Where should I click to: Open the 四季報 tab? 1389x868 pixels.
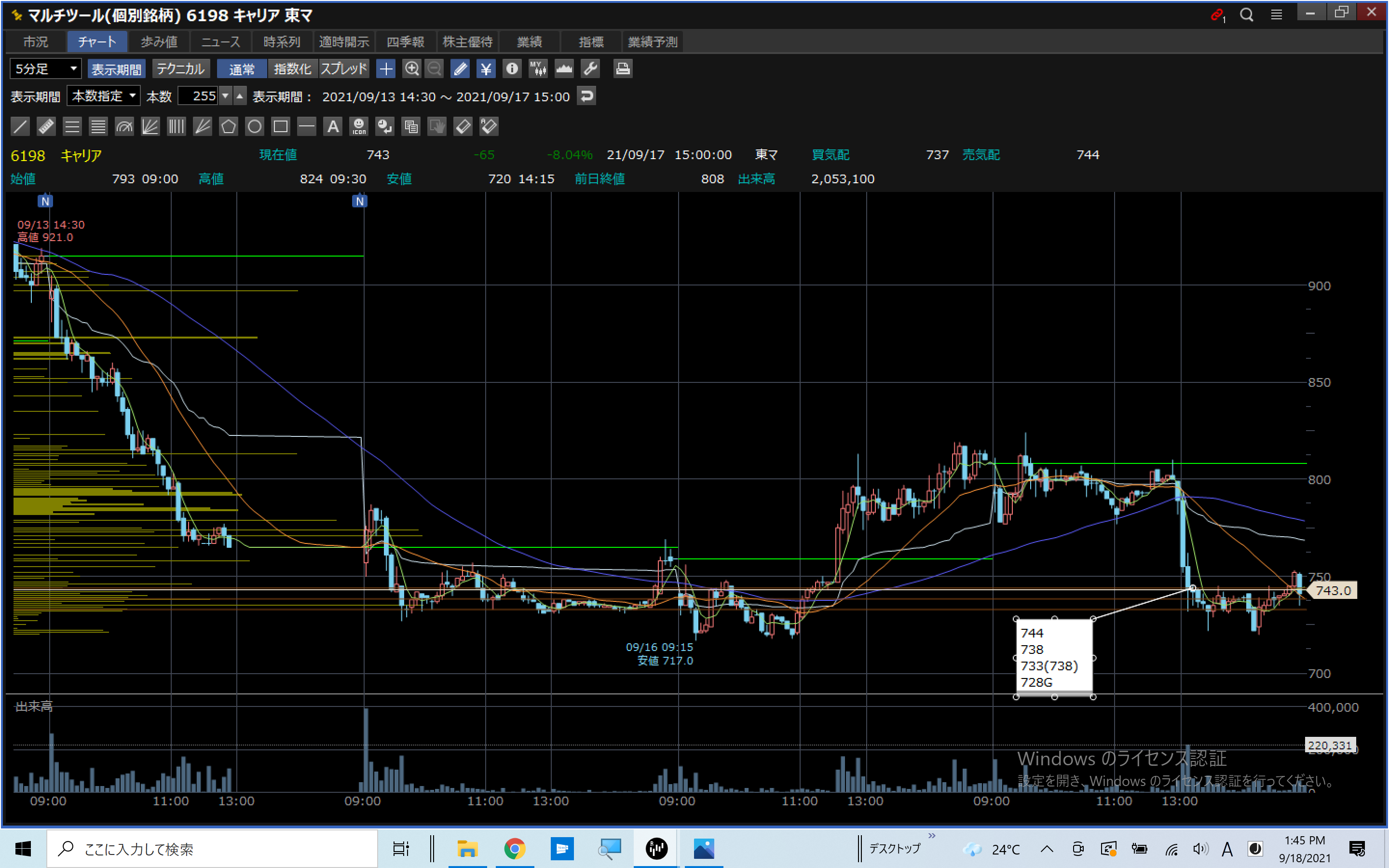(405, 42)
